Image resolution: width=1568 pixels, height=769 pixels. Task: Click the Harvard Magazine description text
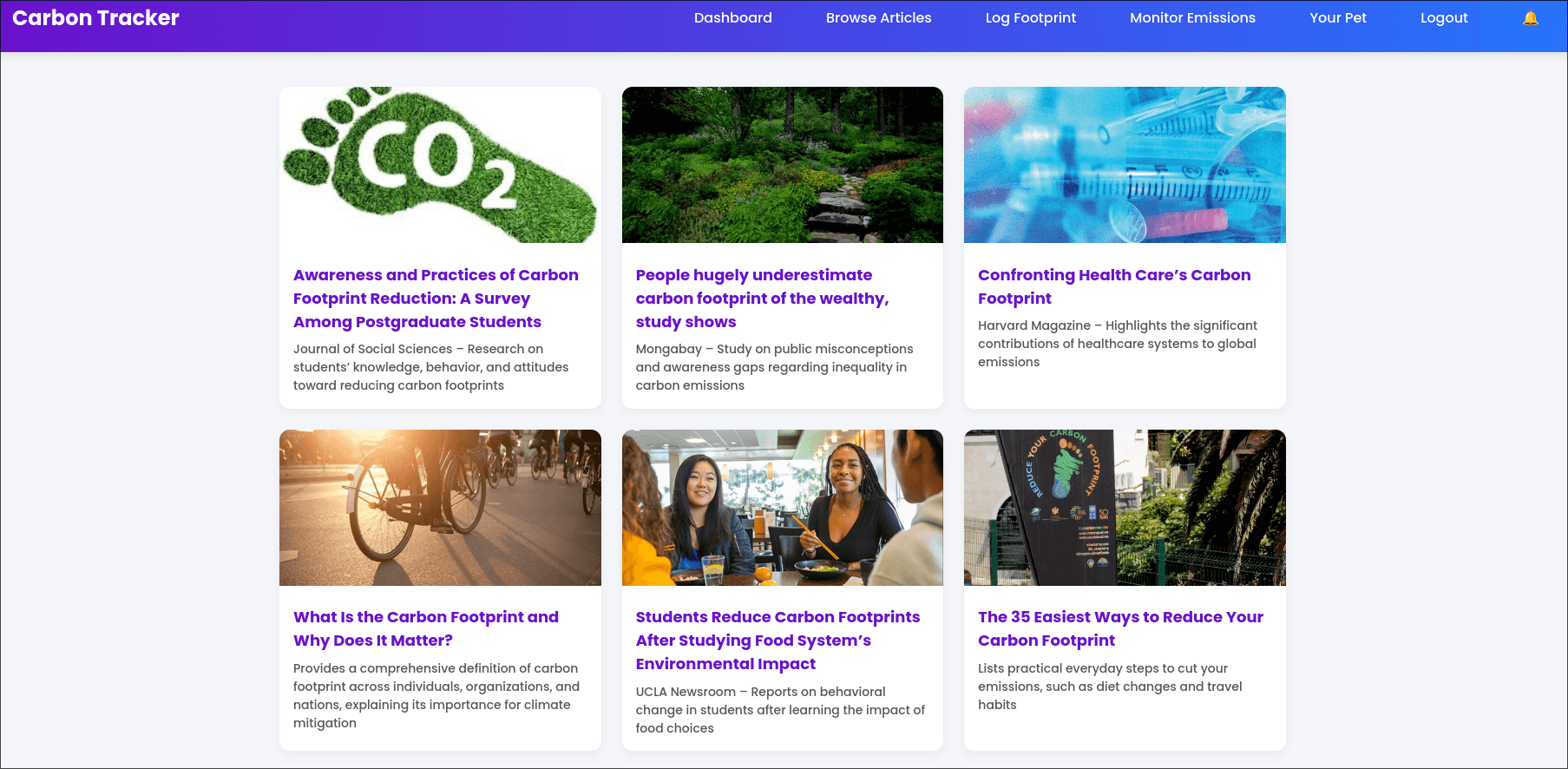click(x=1118, y=344)
